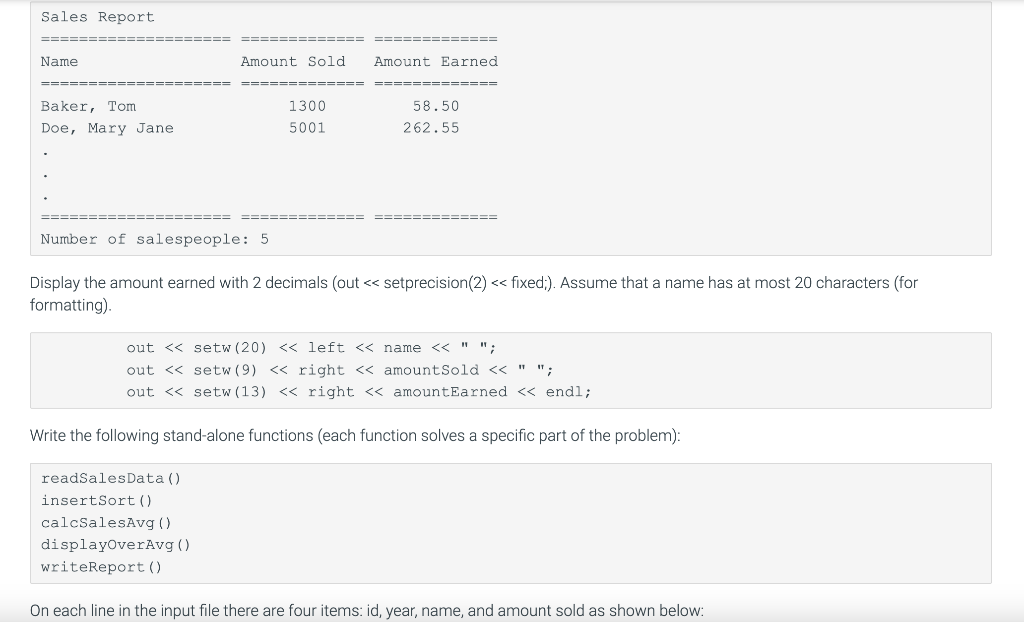Click the setw(20) name code line
This screenshot has height=622, width=1024.
(x=311, y=348)
